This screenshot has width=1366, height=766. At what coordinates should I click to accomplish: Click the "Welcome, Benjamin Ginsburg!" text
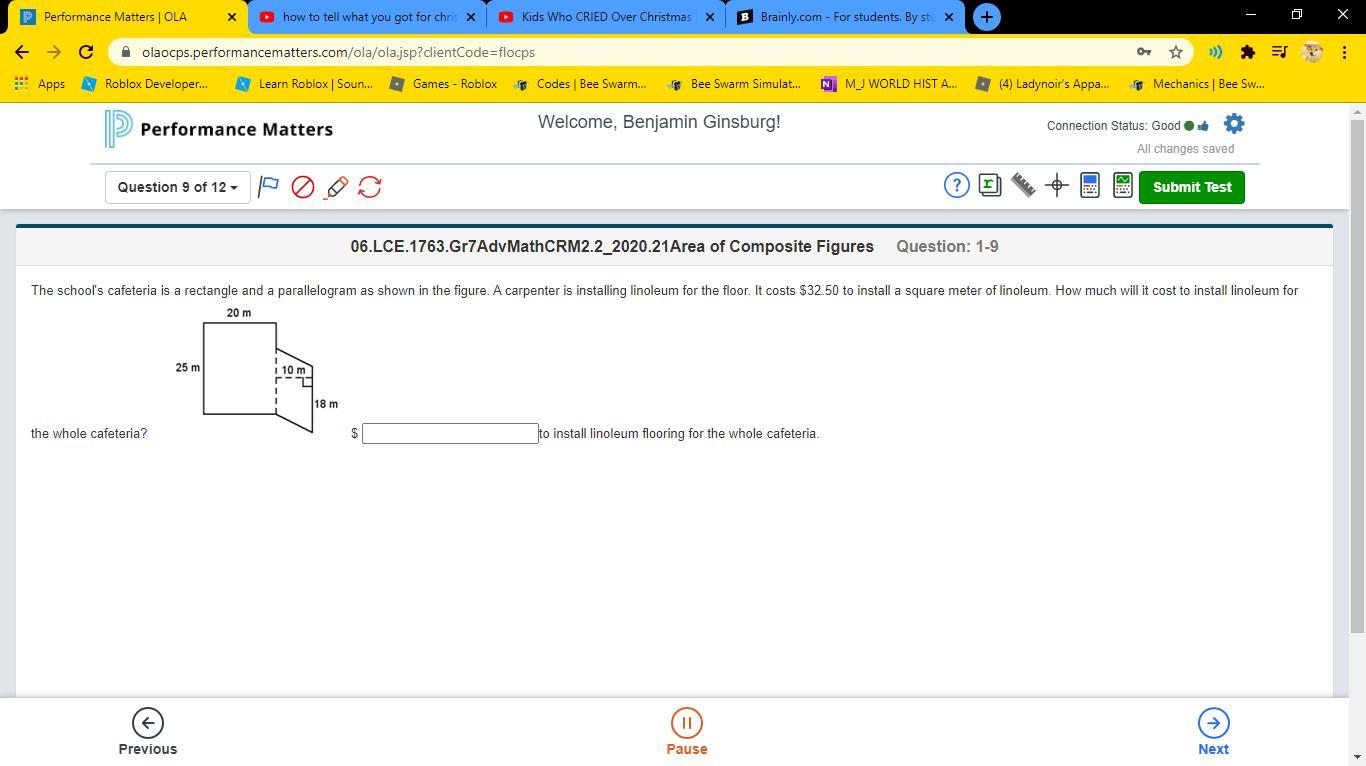(x=659, y=122)
